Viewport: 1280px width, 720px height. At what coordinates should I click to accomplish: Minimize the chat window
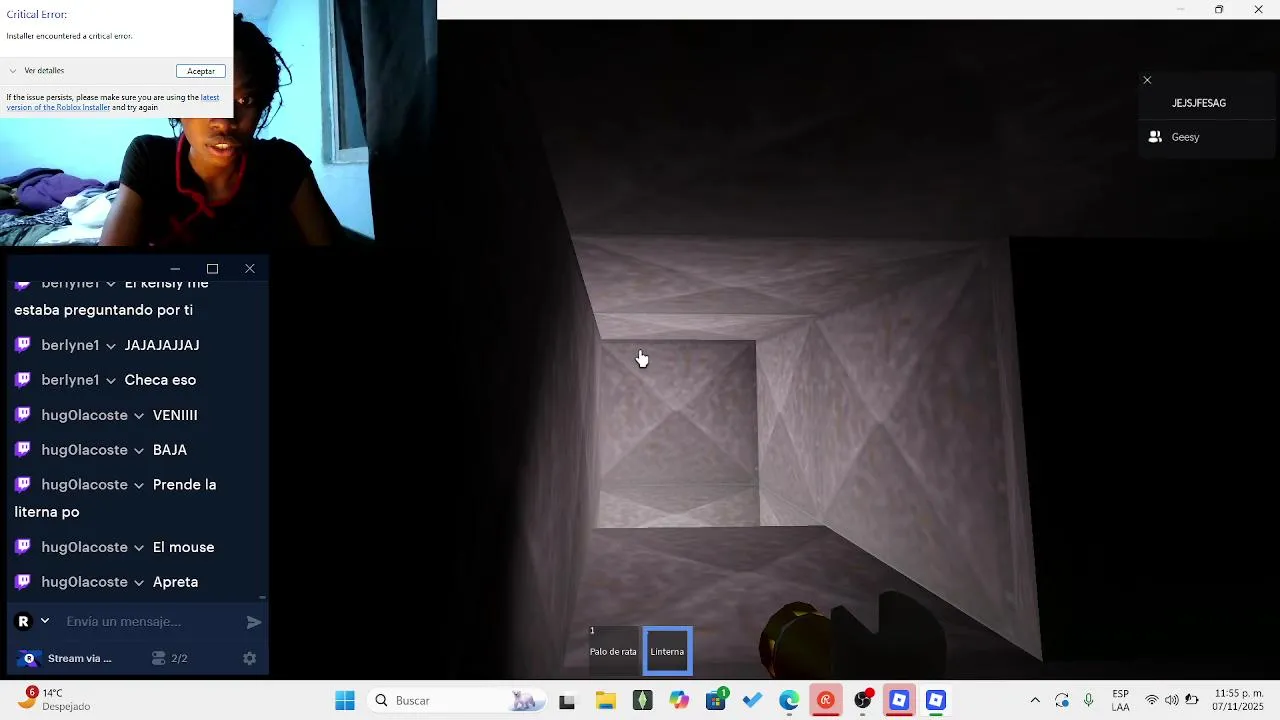175,269
